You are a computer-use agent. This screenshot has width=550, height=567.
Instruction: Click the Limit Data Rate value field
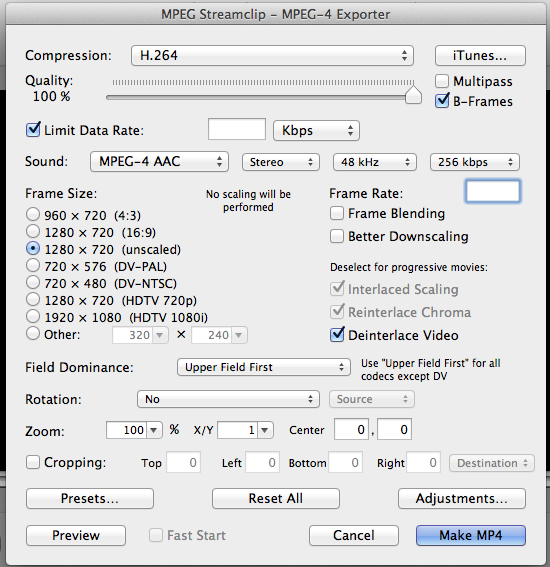tap(237, 129)
